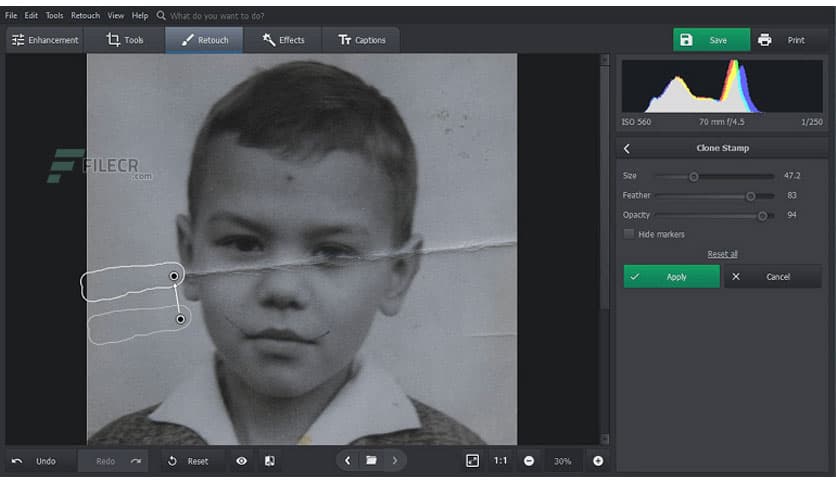Open the folder browse icon

[x=371, y=461]
